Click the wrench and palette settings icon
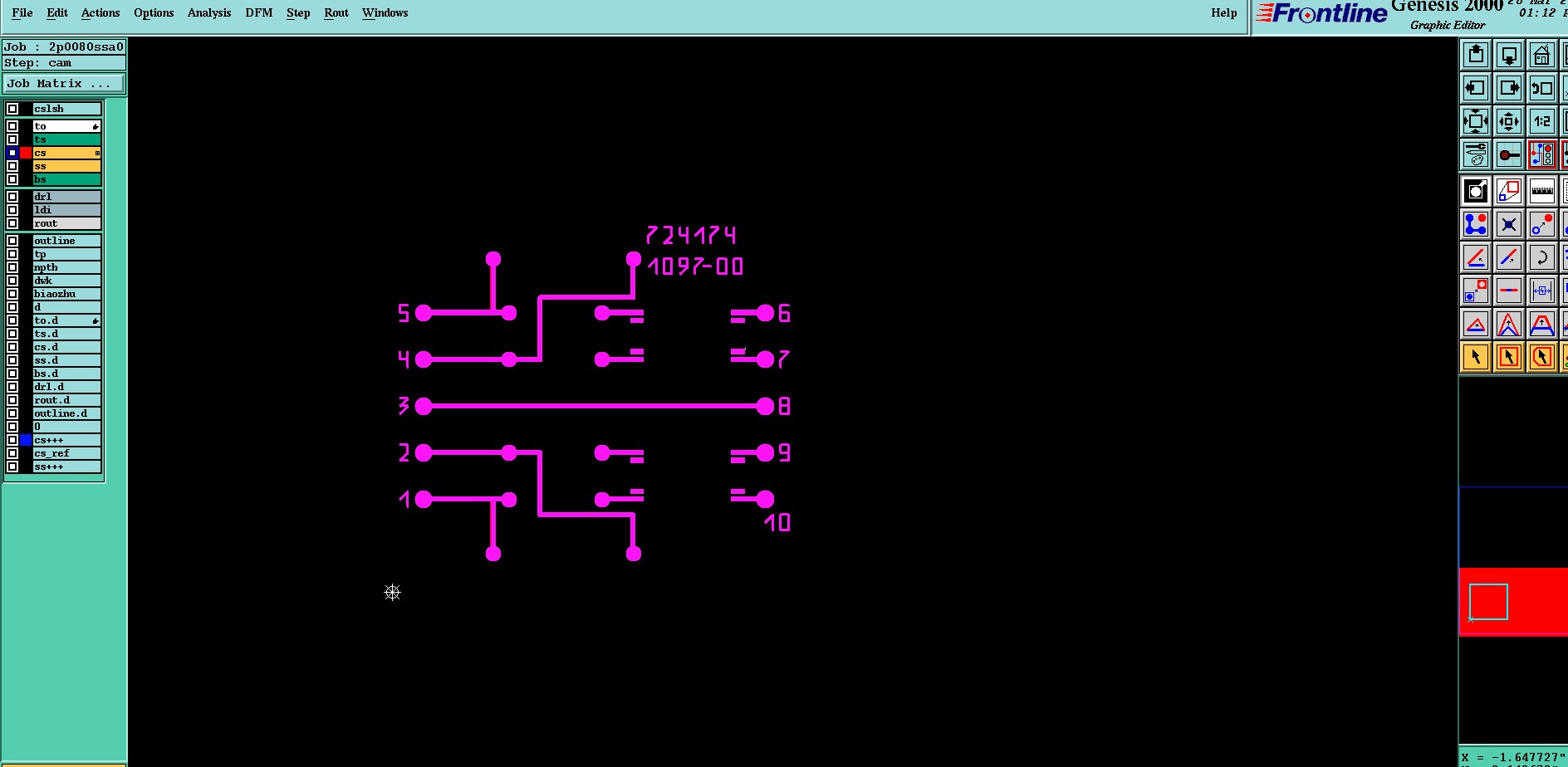 point(1476,154)
